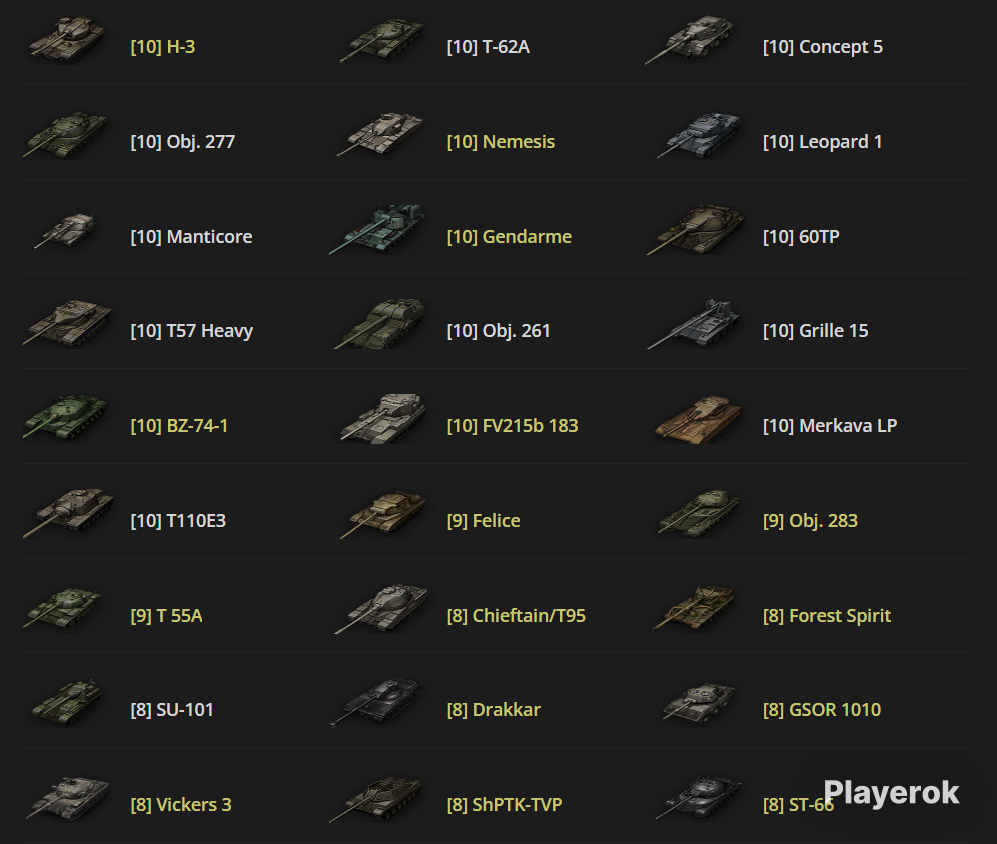Open the "[8] ShPTK-TVP" name

pos(505,805)
